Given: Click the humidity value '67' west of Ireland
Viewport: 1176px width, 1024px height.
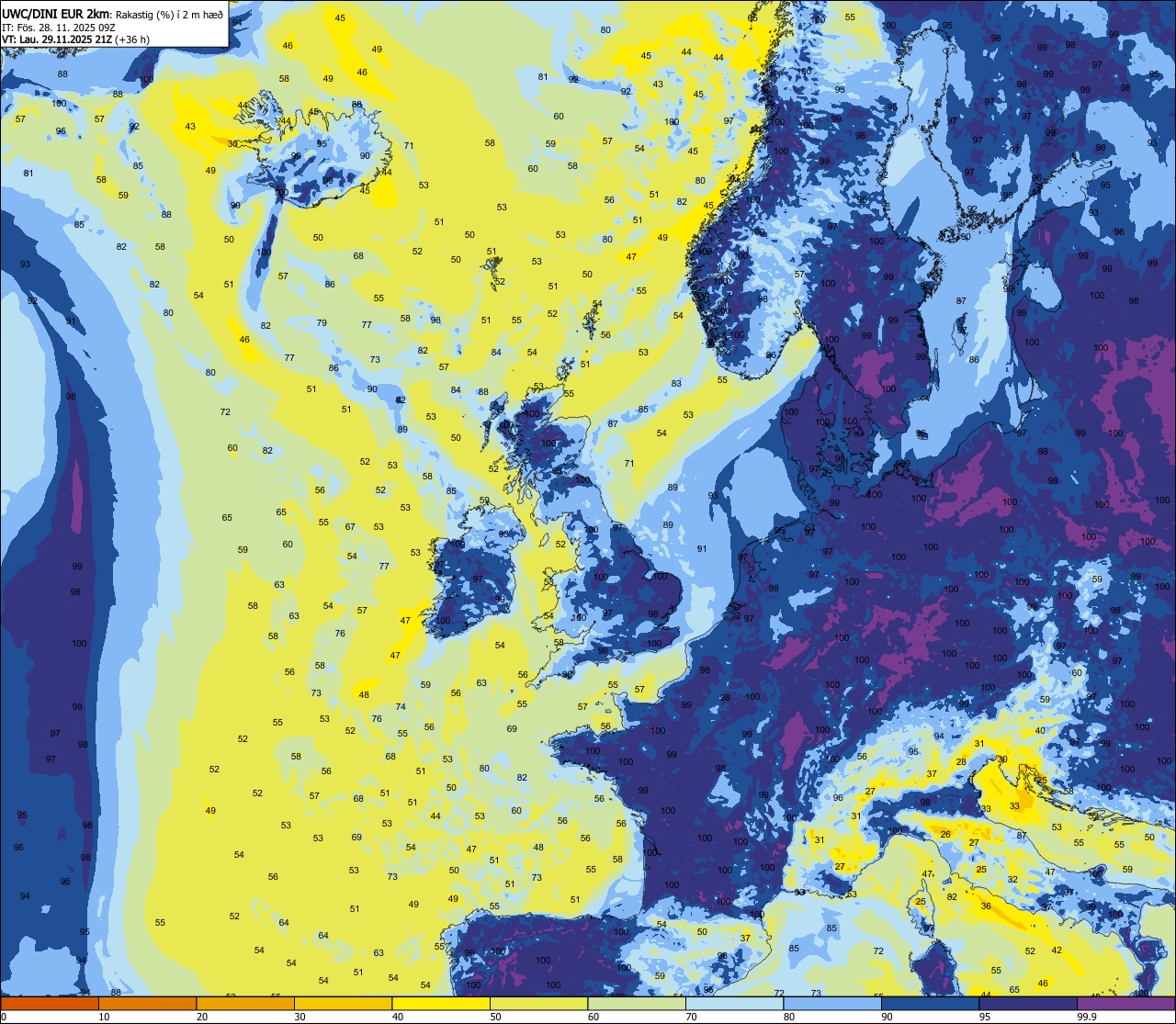Looking at the screenshot, I should (350, 527).
